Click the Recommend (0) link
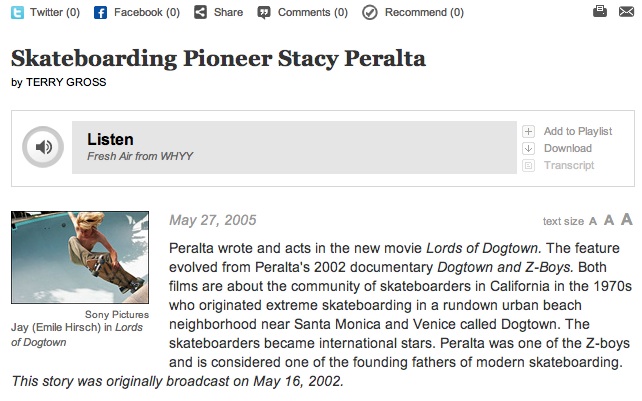The image size is (642, 401). click(423, 13)
